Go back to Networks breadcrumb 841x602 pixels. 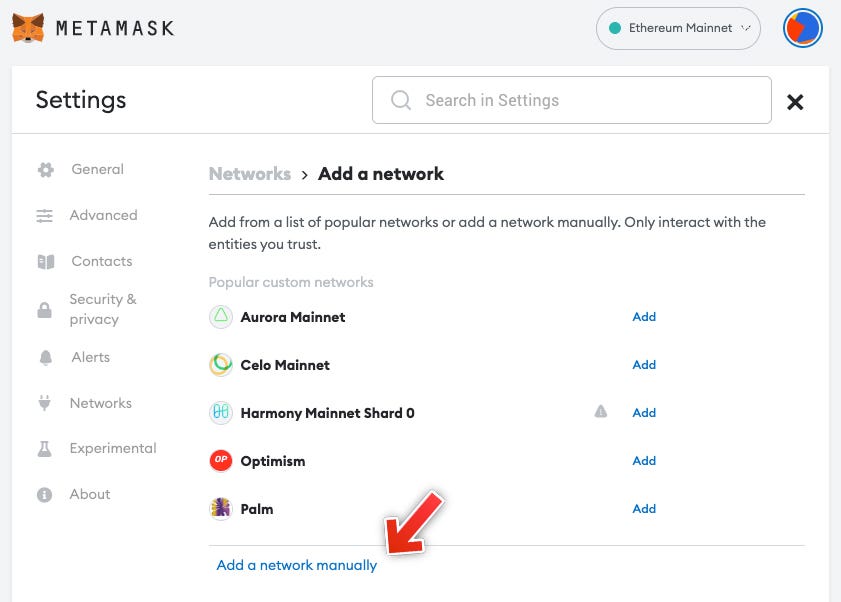click(249, 174)
